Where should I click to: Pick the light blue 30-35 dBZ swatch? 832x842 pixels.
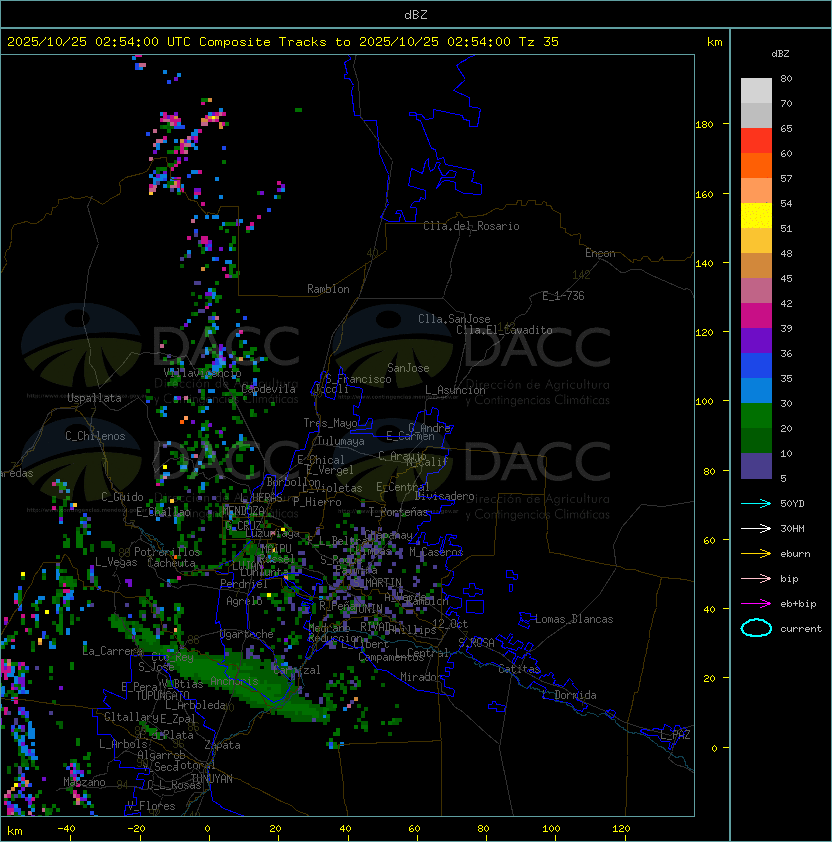[x=756, y=391]
